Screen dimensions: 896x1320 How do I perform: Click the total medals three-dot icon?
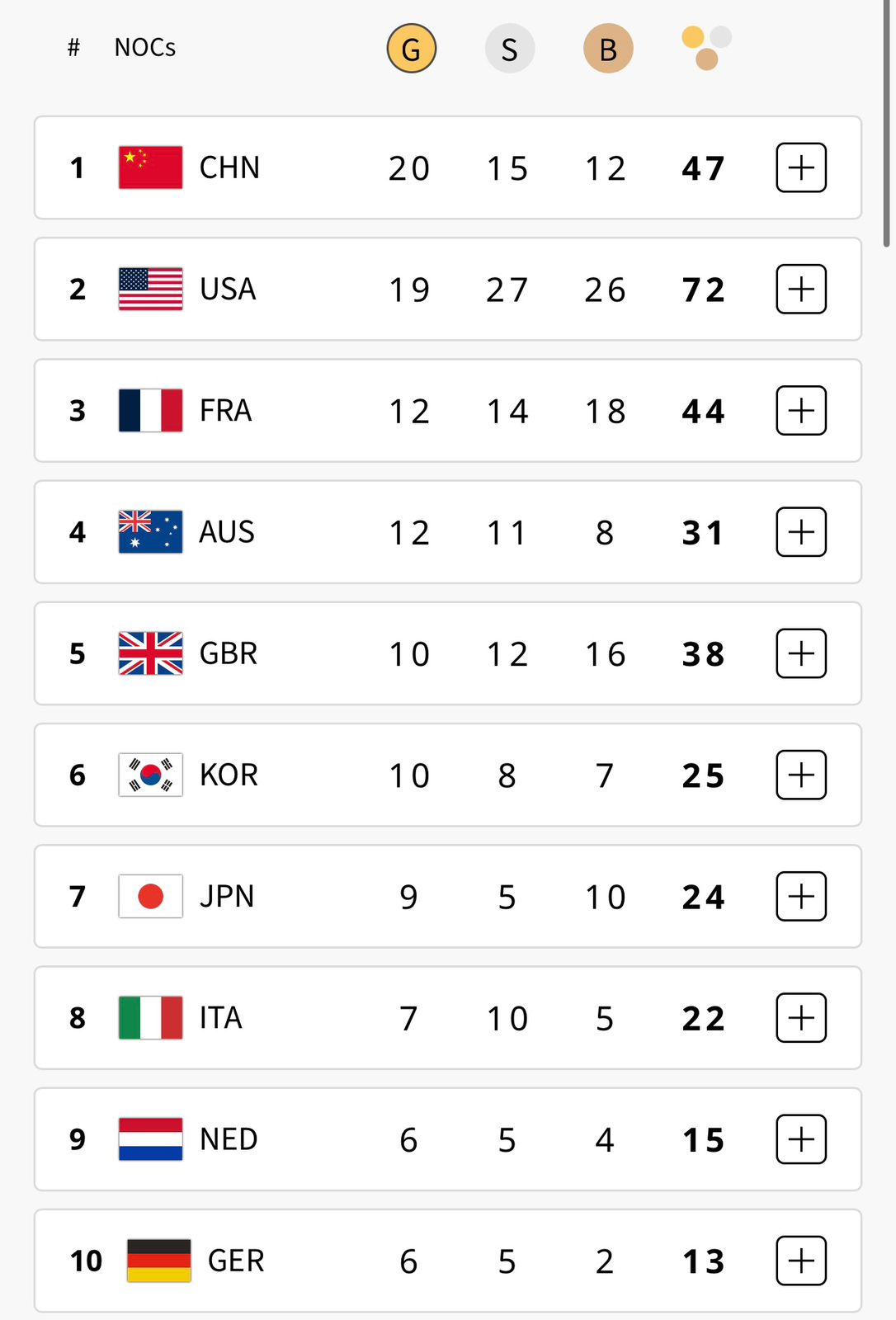(x=706, y=48)
